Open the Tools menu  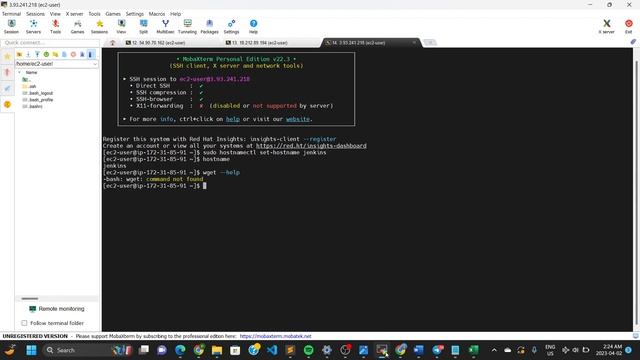click(x=94, y=14)
